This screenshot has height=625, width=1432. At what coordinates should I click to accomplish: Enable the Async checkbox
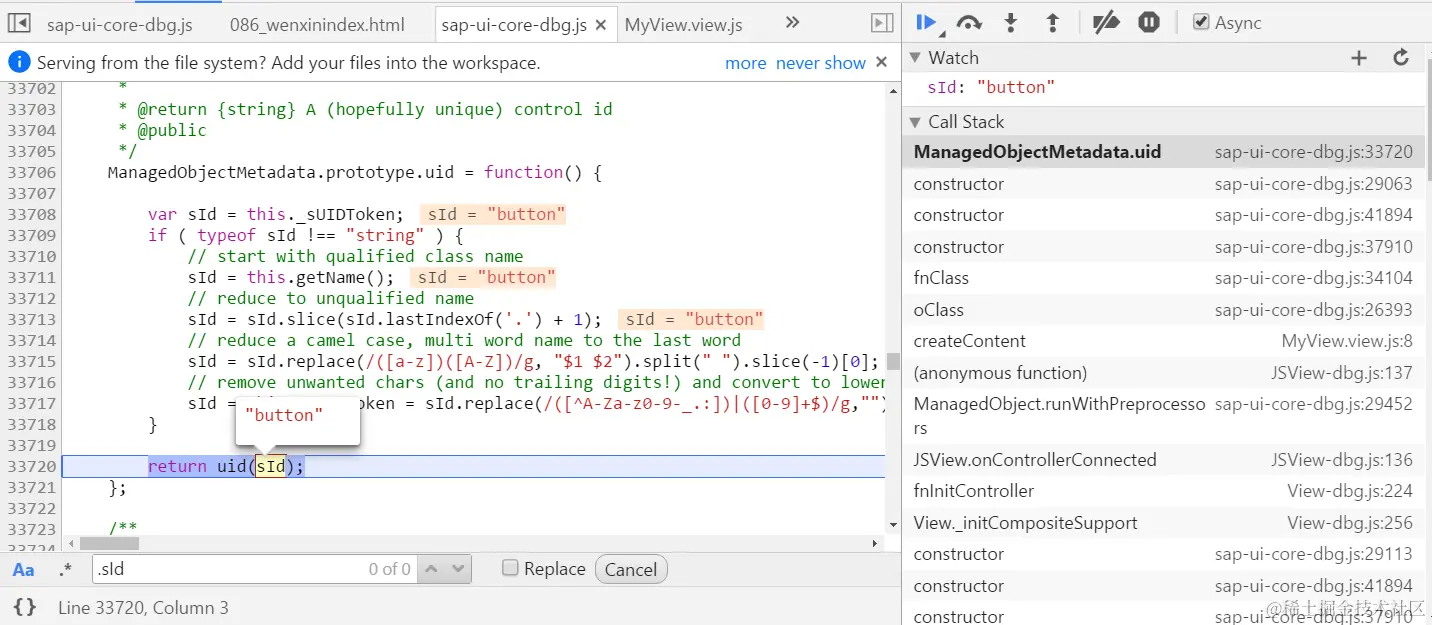1201,22
